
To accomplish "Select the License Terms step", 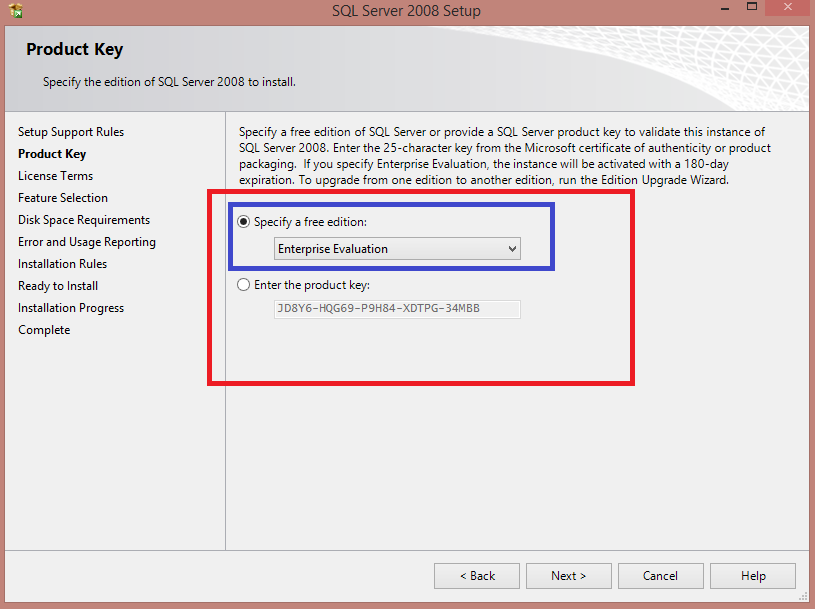I will point(55,176).
